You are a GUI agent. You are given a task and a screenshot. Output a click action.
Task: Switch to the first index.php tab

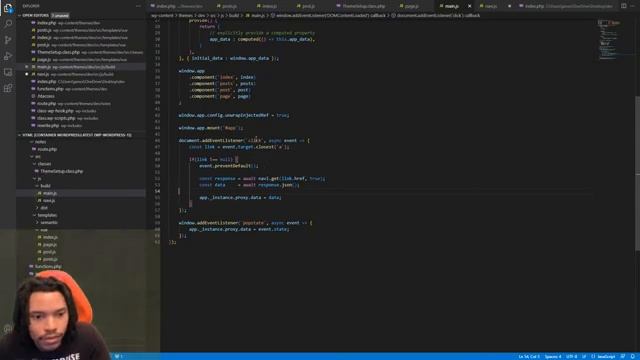[178, 6]
